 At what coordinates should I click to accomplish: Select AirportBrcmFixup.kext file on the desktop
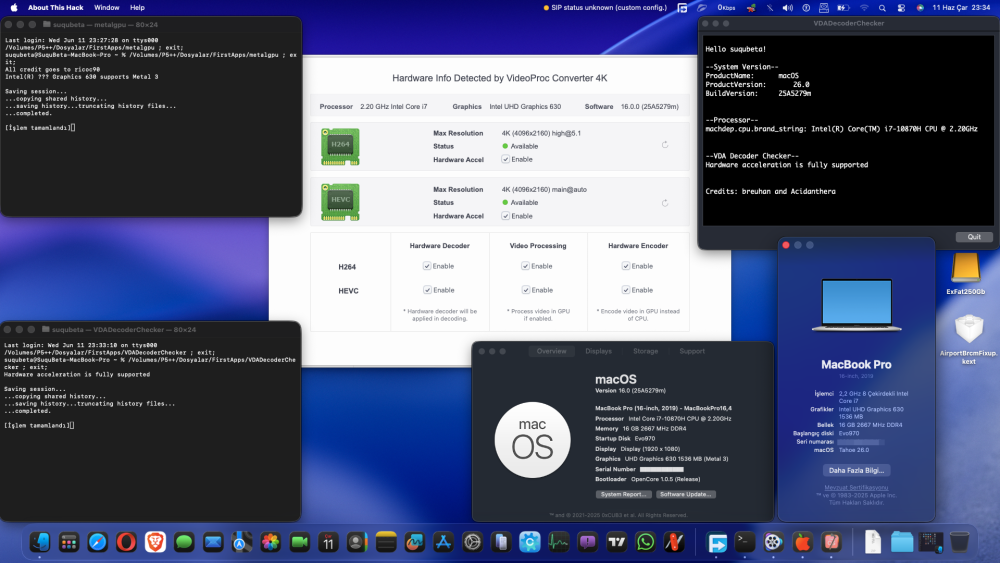(x=969, y=339)
